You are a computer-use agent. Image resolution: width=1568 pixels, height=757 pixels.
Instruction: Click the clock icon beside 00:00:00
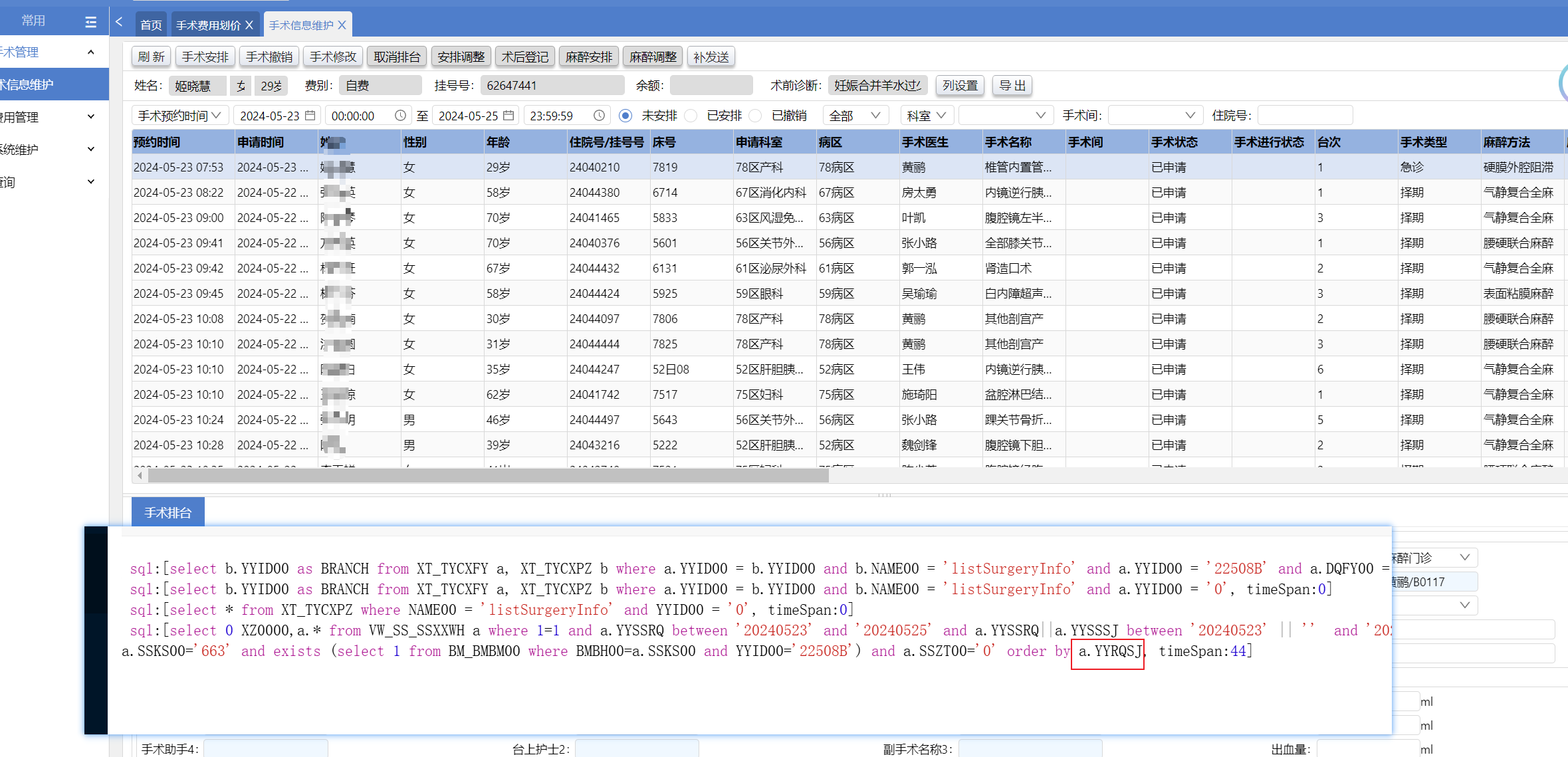(x=400, y=116)
